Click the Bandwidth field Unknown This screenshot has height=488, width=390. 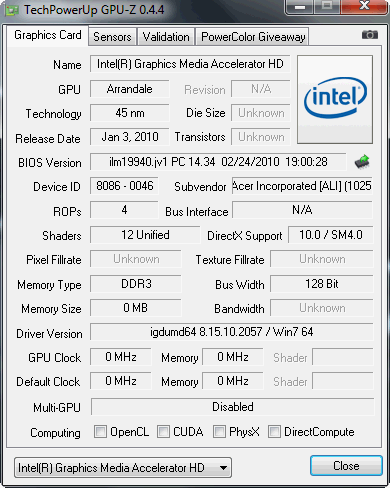point(322,308)
